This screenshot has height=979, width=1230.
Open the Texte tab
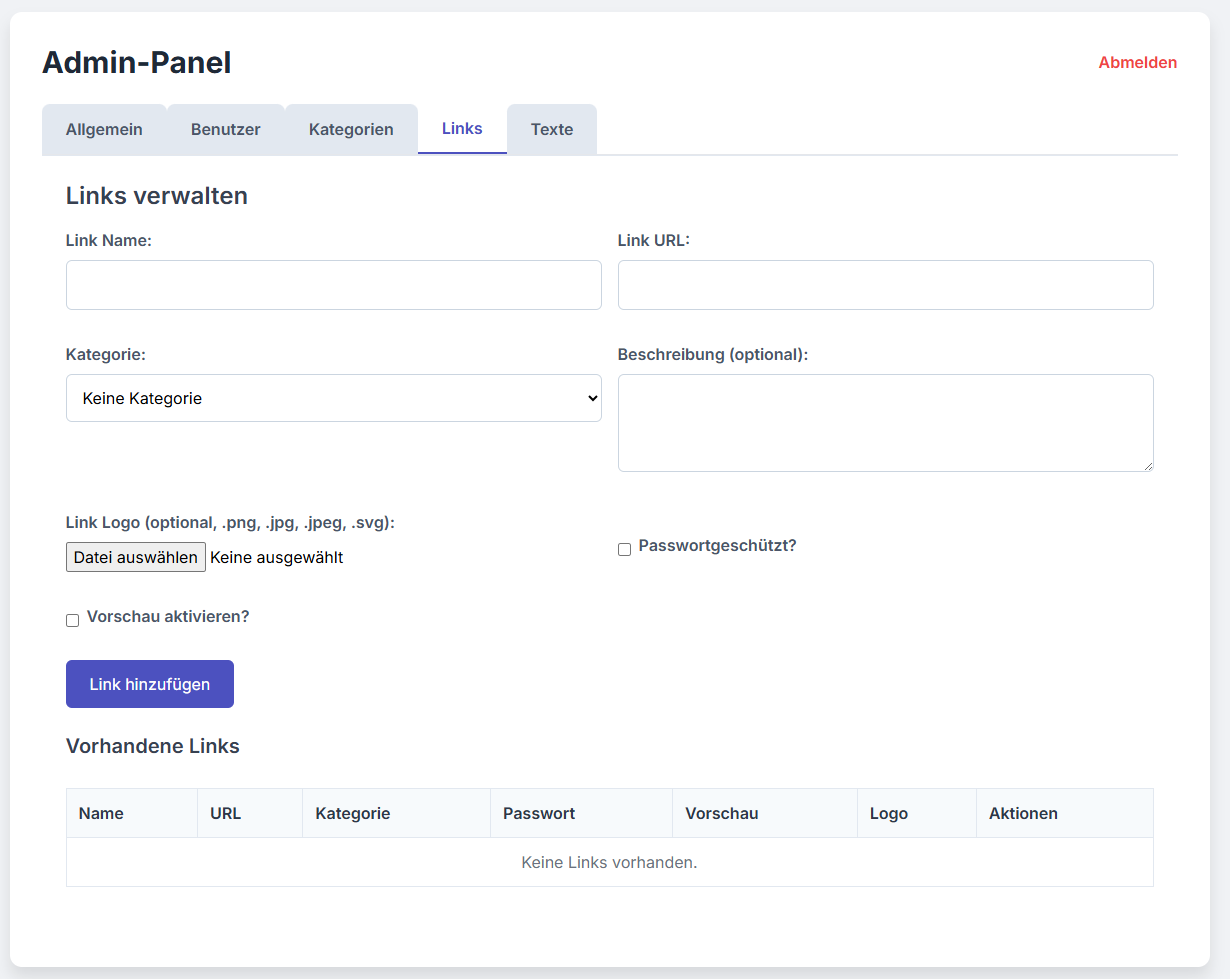551,128
